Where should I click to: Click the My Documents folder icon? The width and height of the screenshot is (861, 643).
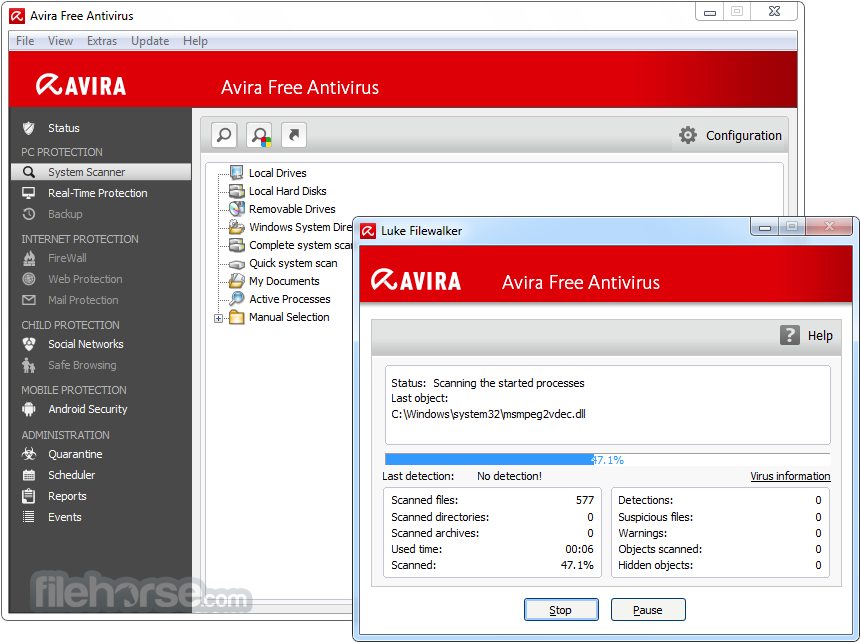pos(236,281)
